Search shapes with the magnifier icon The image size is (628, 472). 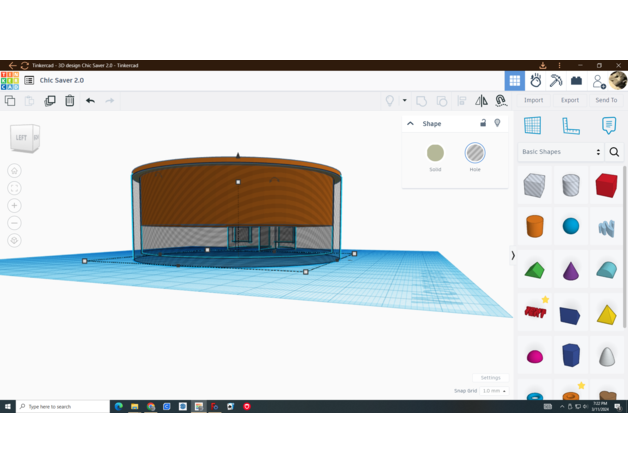[614, 152]
